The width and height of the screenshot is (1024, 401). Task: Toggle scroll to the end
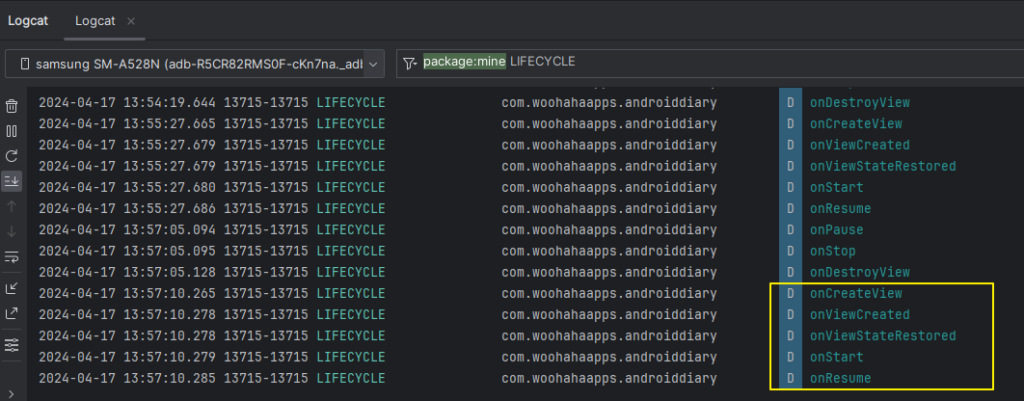click(x=12, y=181)
